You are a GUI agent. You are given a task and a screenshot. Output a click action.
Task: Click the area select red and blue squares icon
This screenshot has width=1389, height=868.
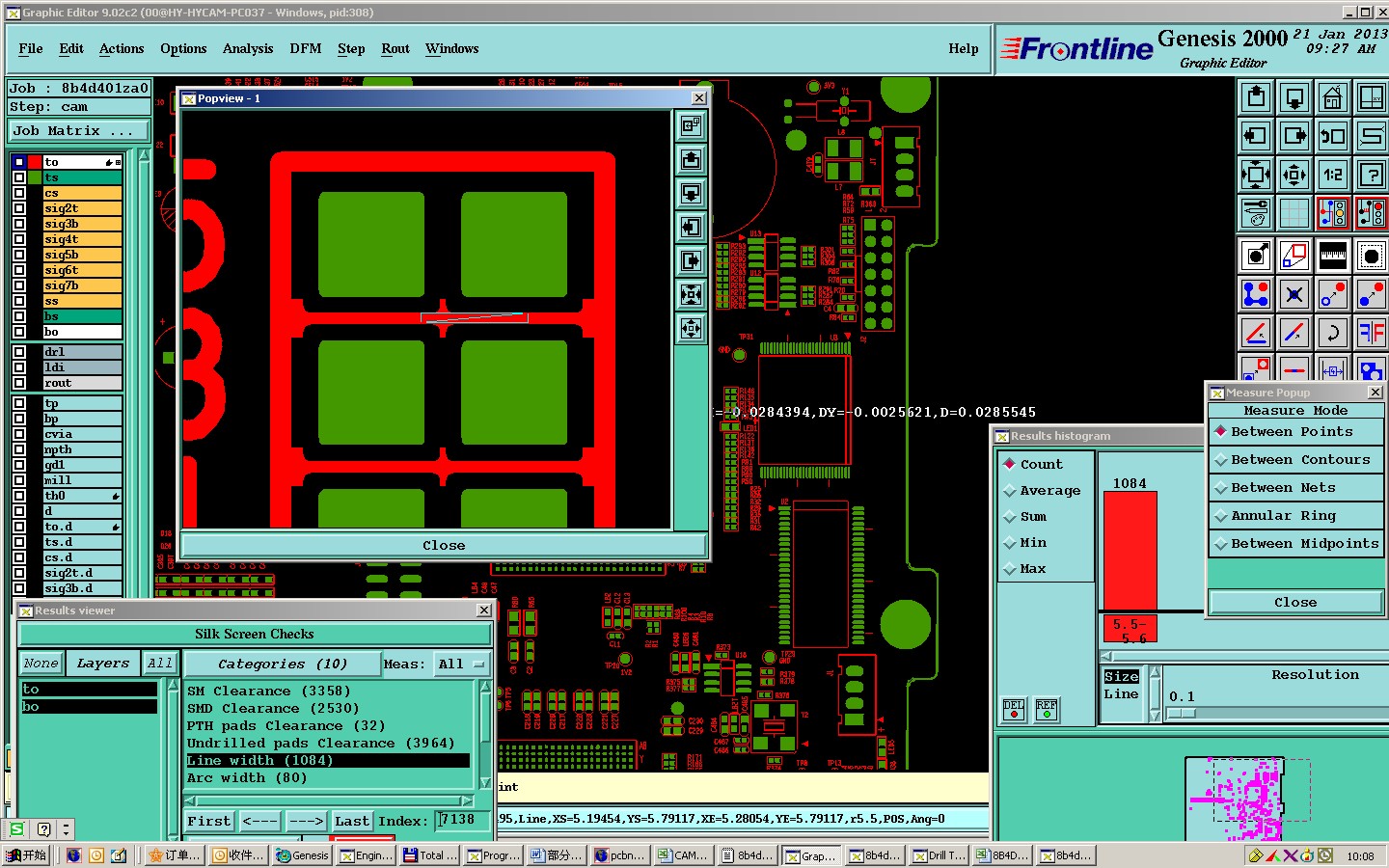coord(1294,256)
